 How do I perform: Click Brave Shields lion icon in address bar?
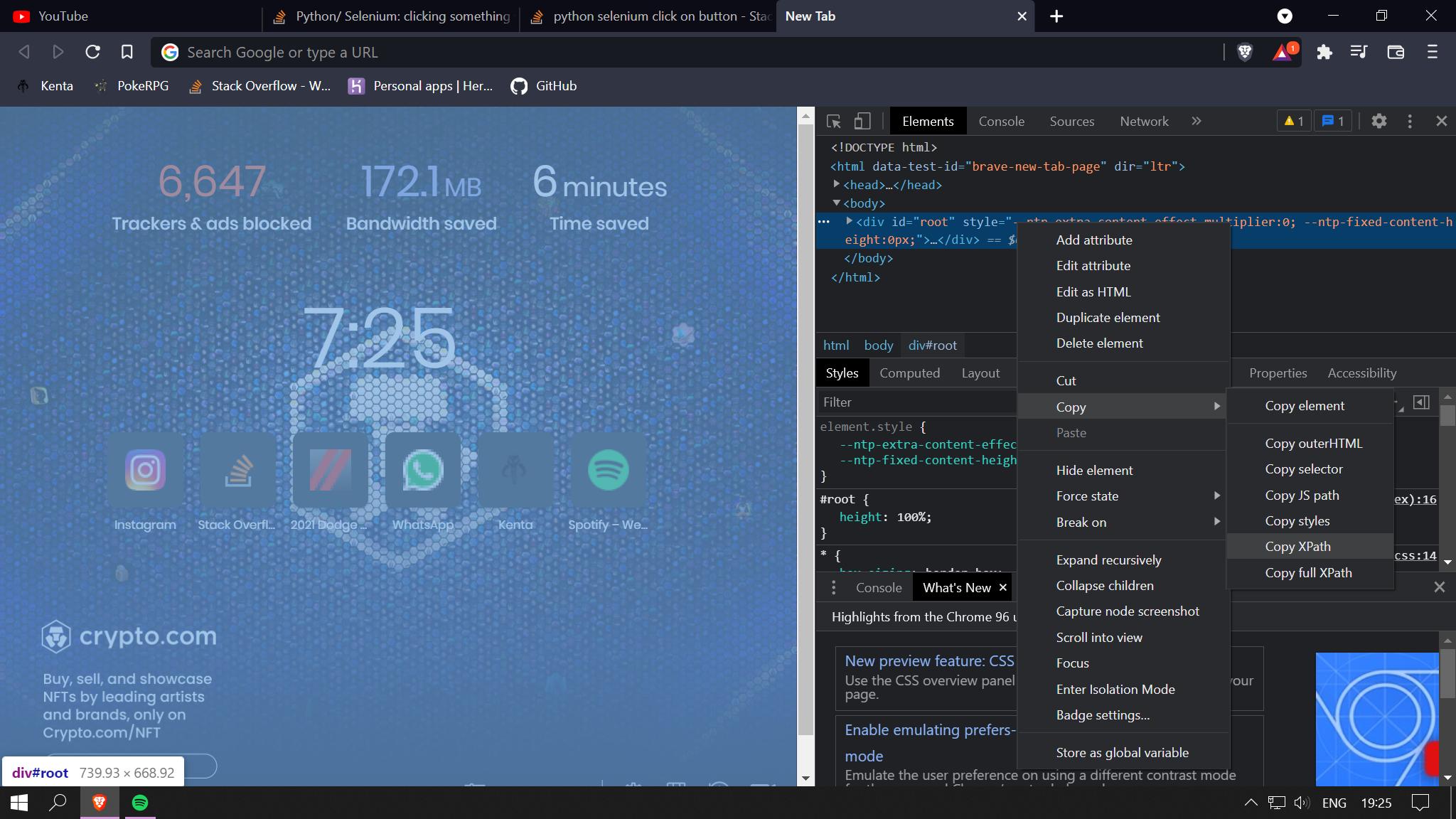coord(1245,52)
